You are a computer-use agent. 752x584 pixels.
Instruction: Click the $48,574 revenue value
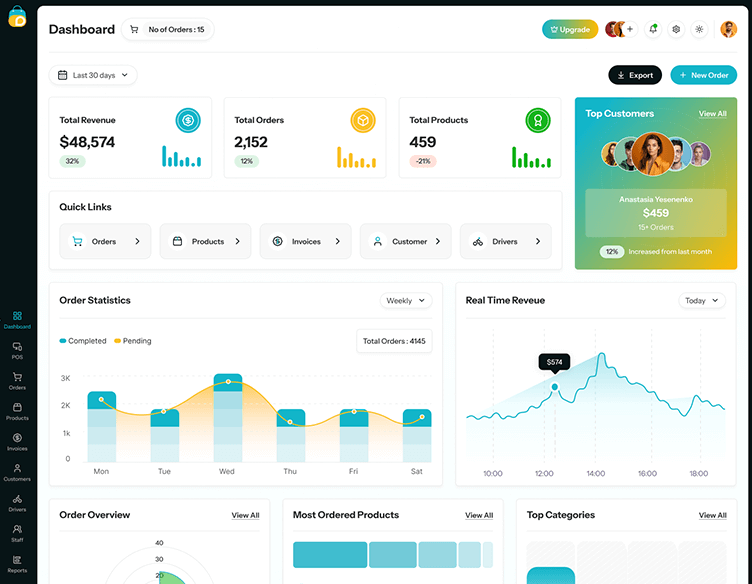[87, 142]
